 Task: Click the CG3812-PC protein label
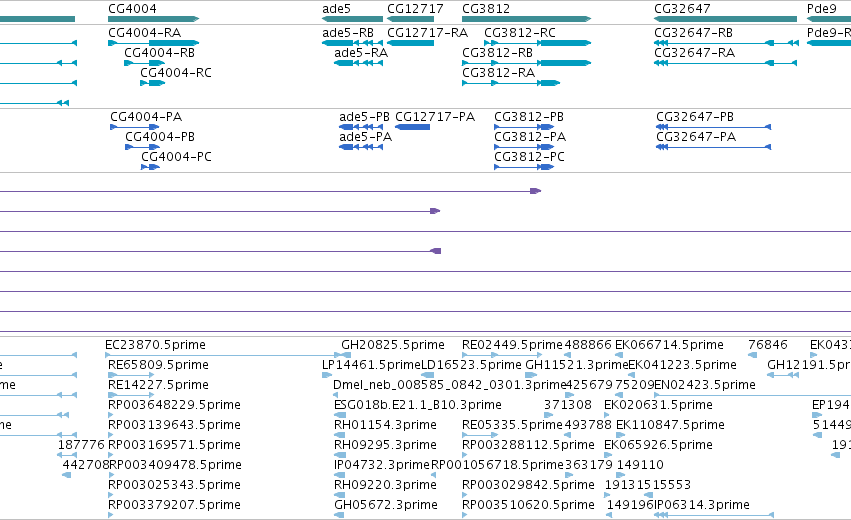click(x=529, y=157)
